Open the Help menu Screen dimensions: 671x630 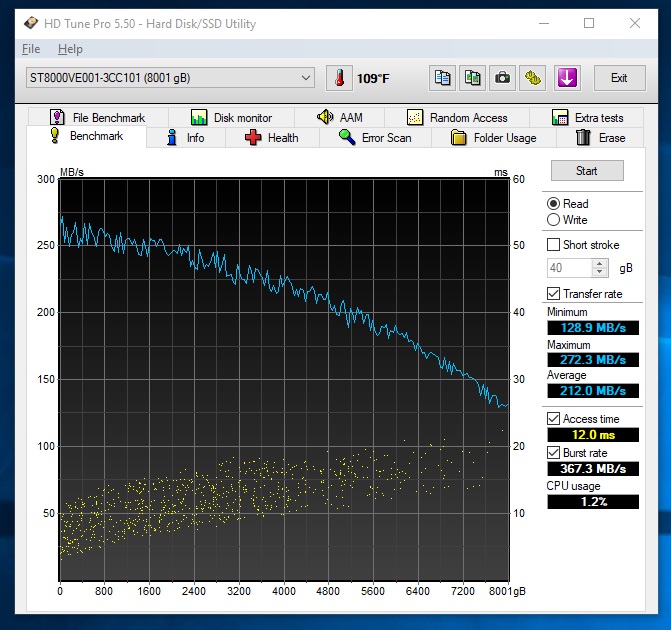70,49
